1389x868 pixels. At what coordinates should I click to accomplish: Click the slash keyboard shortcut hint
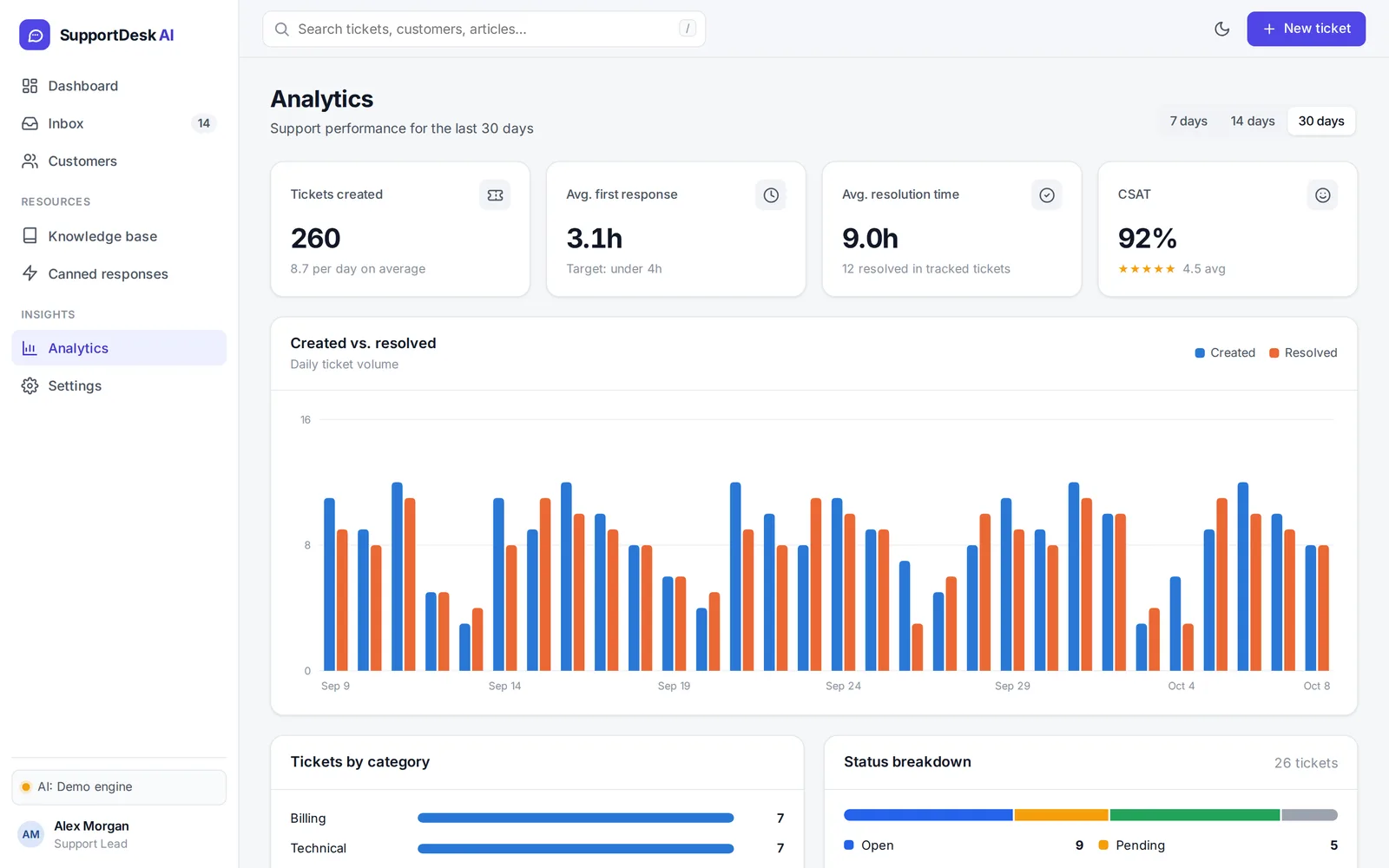pos(688,29)
